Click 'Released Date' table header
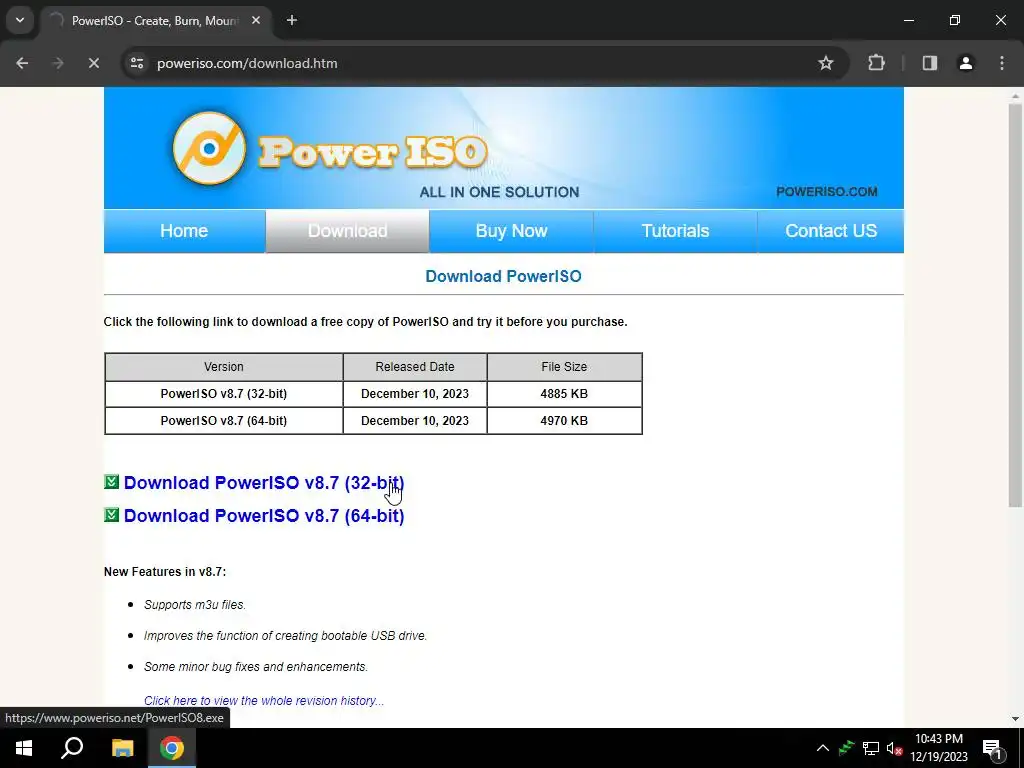 click(x=415, y=367)
